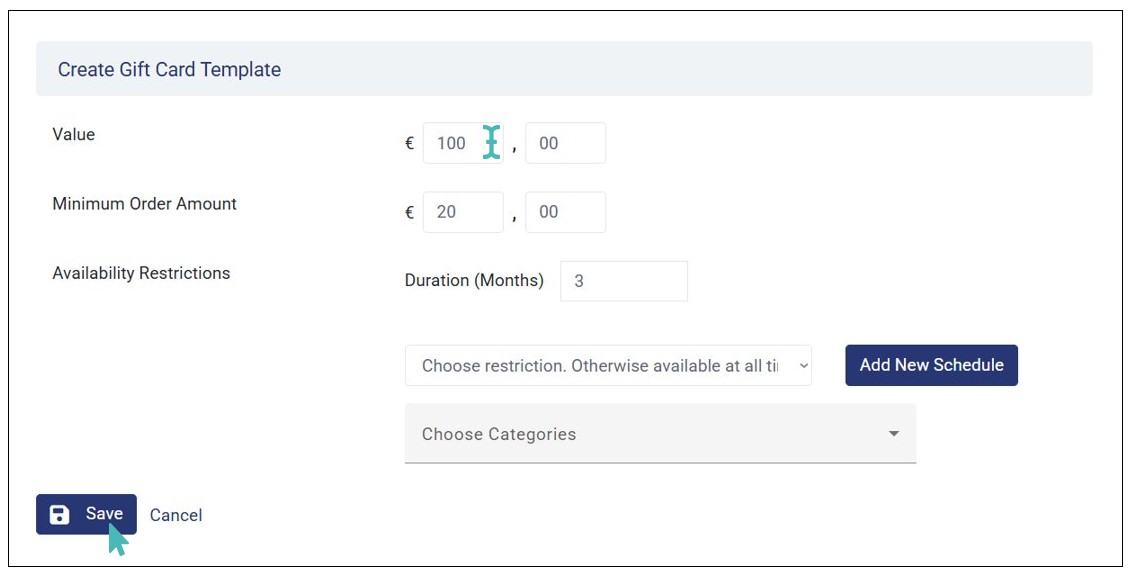1132x580 pixels.
Task: Click the Save button label
Action: (x=104, y=514)
